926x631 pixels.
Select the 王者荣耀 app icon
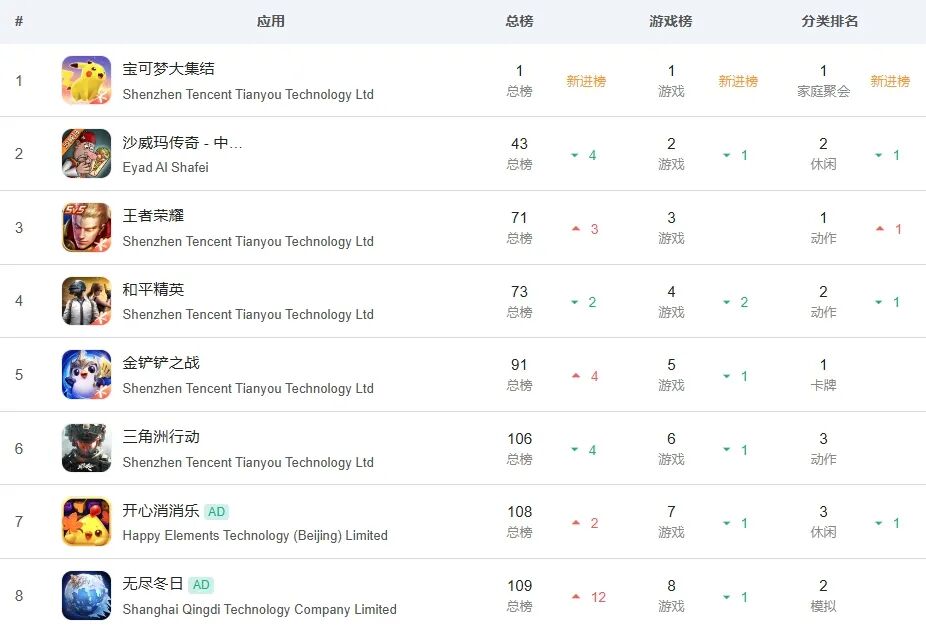coord(86,227)
